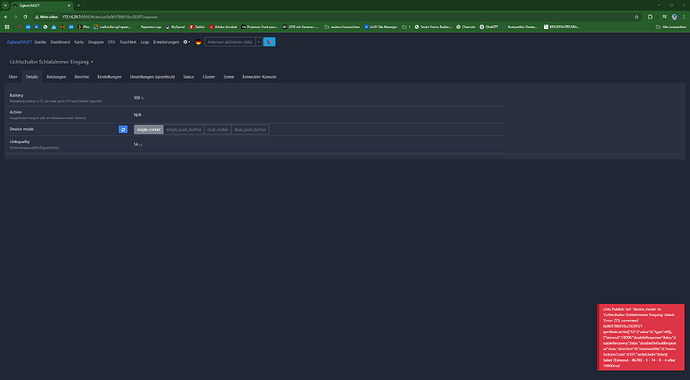Open the apps grid in bookmarks bar
The image size is (690, 380).
point(7,27)
